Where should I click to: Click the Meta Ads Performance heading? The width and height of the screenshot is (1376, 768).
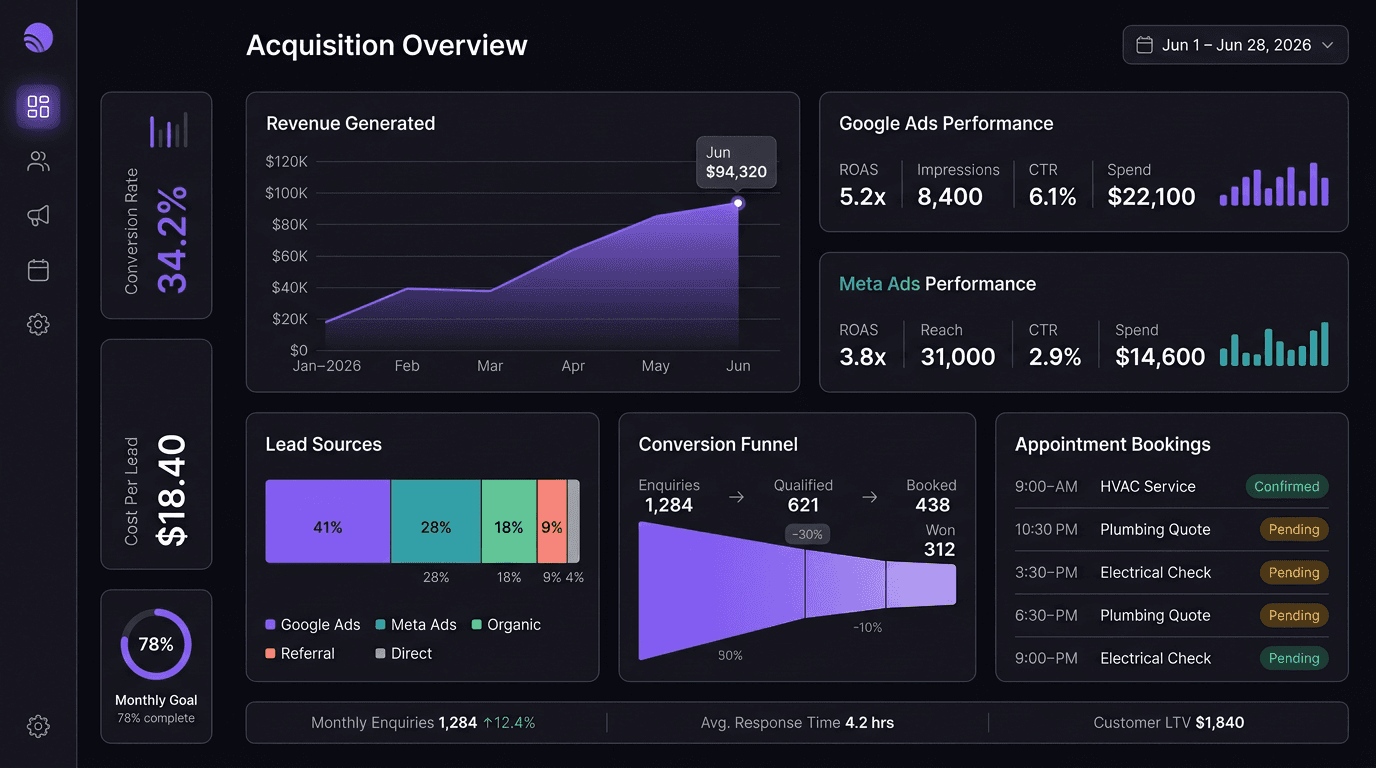pos(937,284)
